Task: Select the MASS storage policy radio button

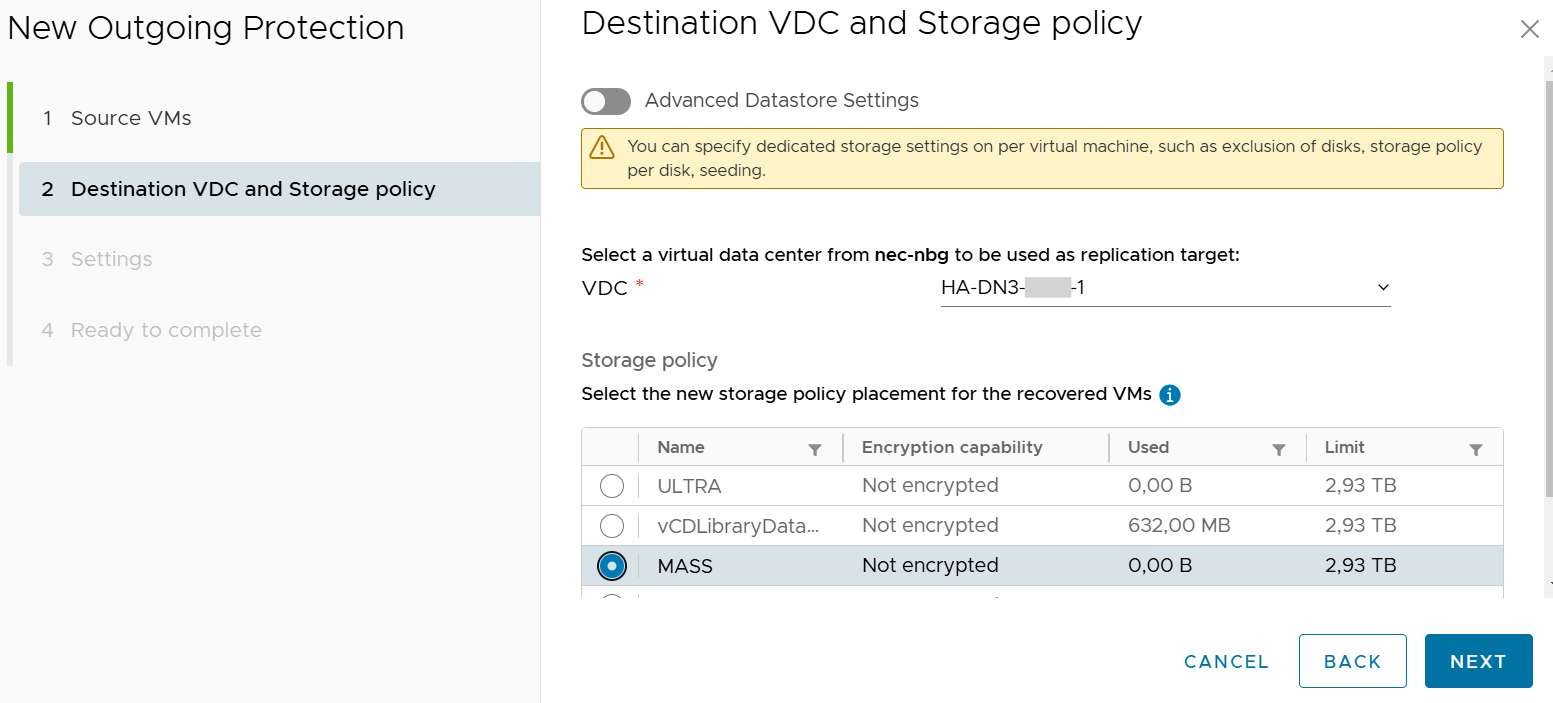Action: [611, 566]
